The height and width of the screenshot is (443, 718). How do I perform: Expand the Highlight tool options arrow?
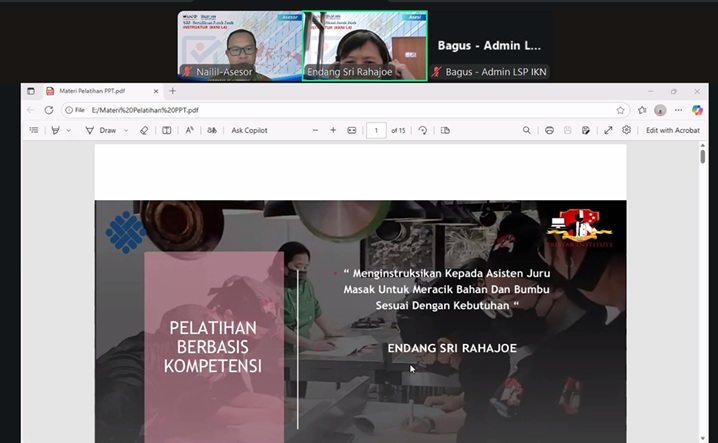point(69,130)
